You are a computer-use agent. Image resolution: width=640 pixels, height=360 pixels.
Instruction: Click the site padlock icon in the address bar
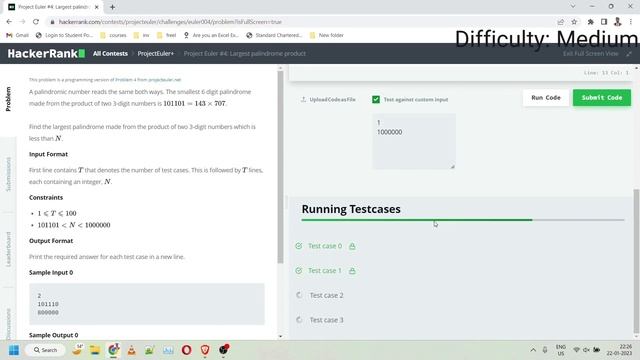coord(52,22)
